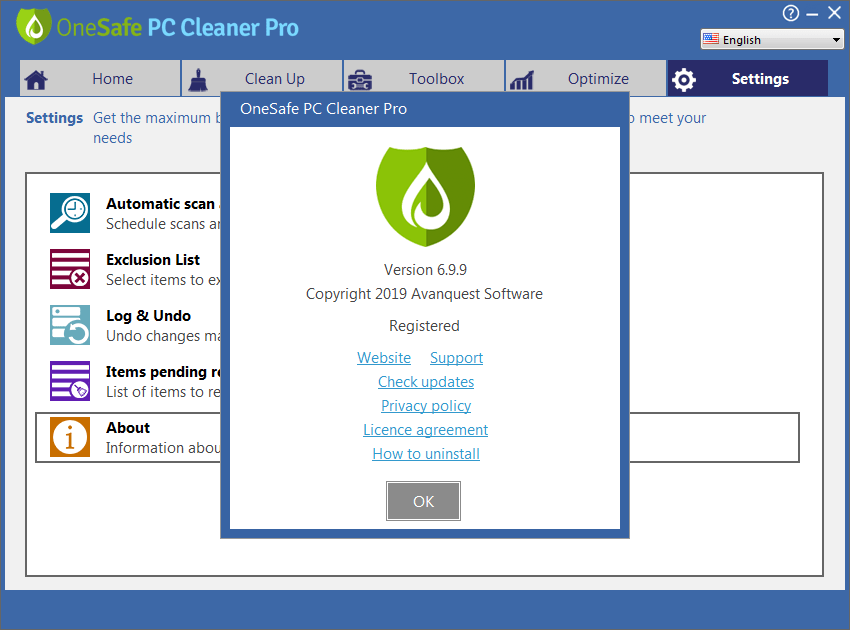Click the gear icon on Settings tab

[x=684, y=80]
